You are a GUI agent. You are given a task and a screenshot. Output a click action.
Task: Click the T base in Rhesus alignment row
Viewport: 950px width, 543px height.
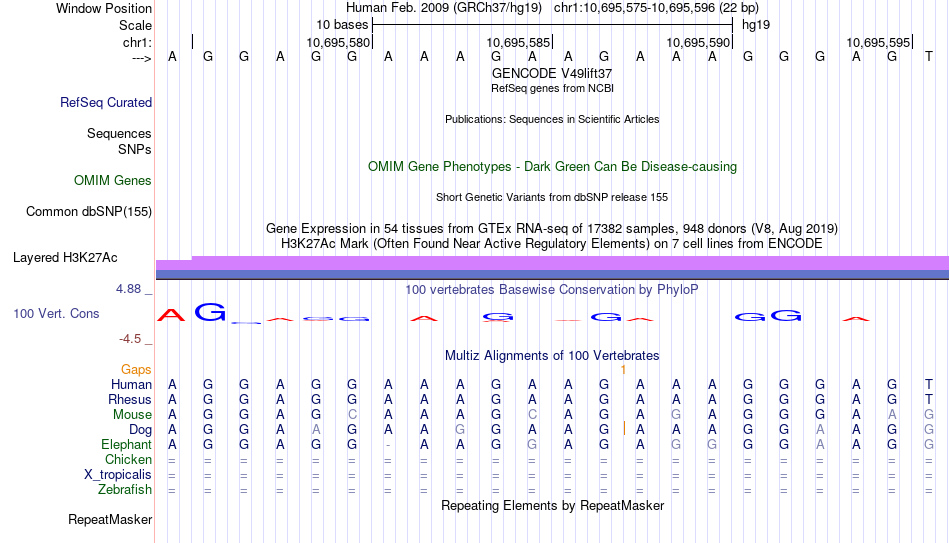point(929,400)
